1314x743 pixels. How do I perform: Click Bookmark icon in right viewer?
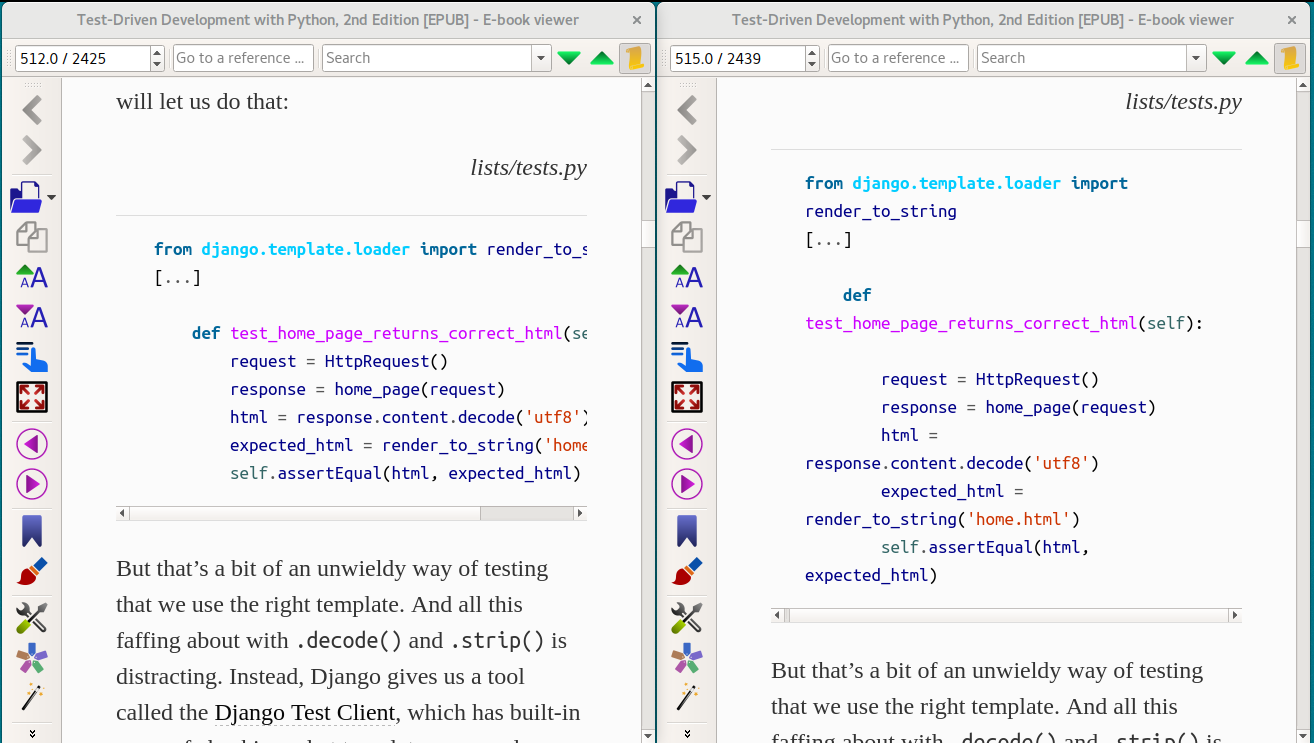(x=687, y=531)
